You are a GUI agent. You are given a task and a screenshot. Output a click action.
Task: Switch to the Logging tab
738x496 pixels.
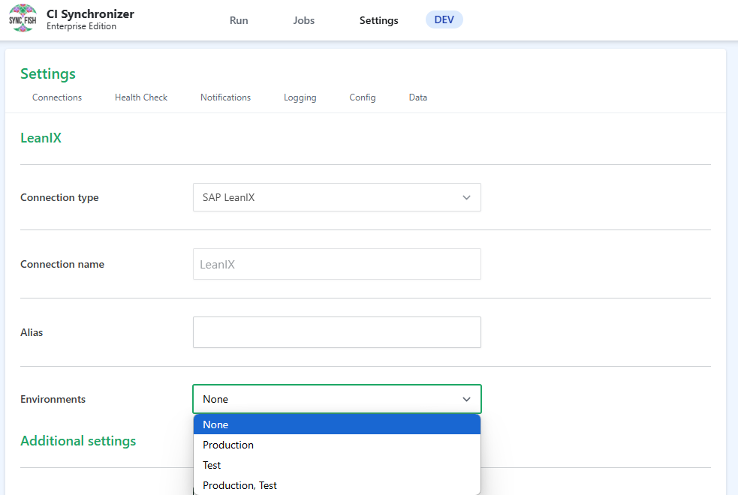tap(300, 97)
